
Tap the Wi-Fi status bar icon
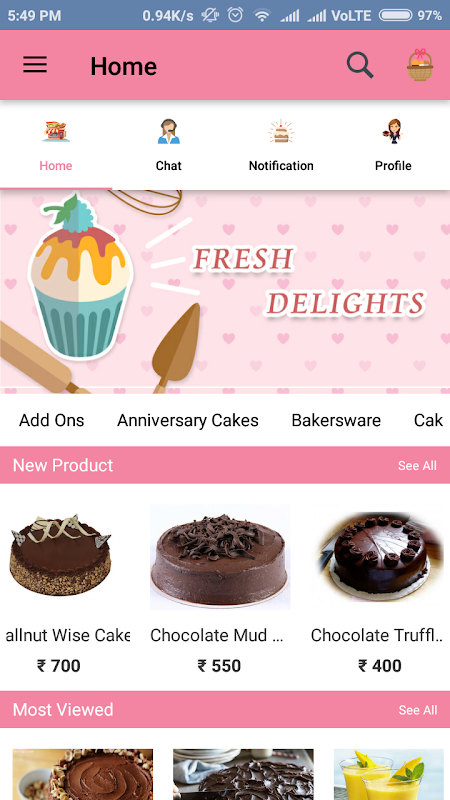[x=262, y=15]
